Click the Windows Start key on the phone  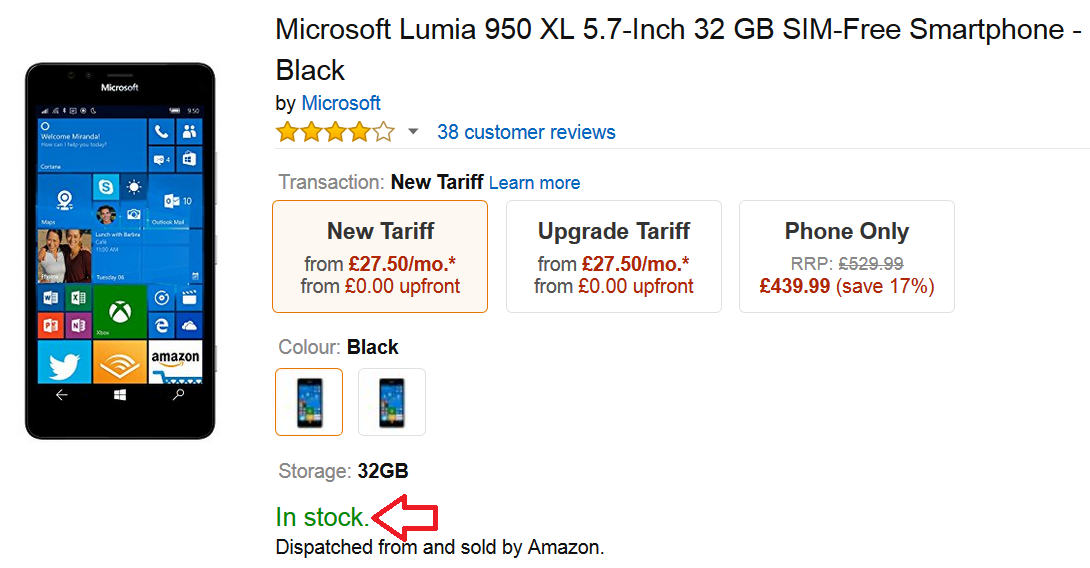pyautogui.click(x=120, y=396)
